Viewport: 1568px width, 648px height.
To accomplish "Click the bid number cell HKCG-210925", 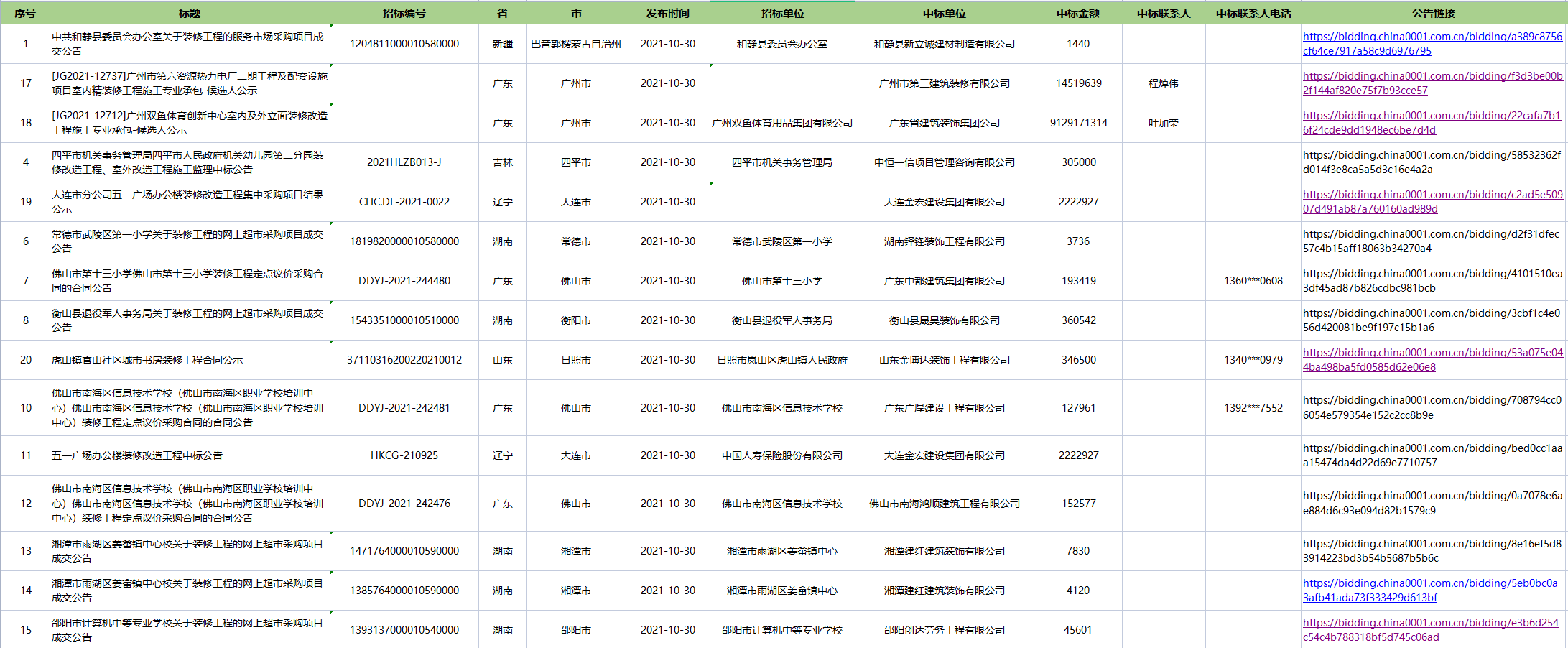I will 404,455.
